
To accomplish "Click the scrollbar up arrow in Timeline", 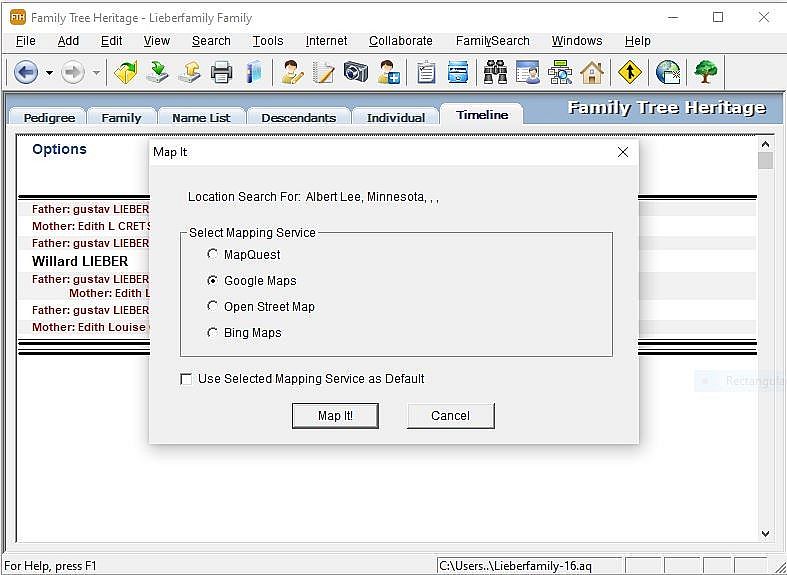I will tap(765, 145).
